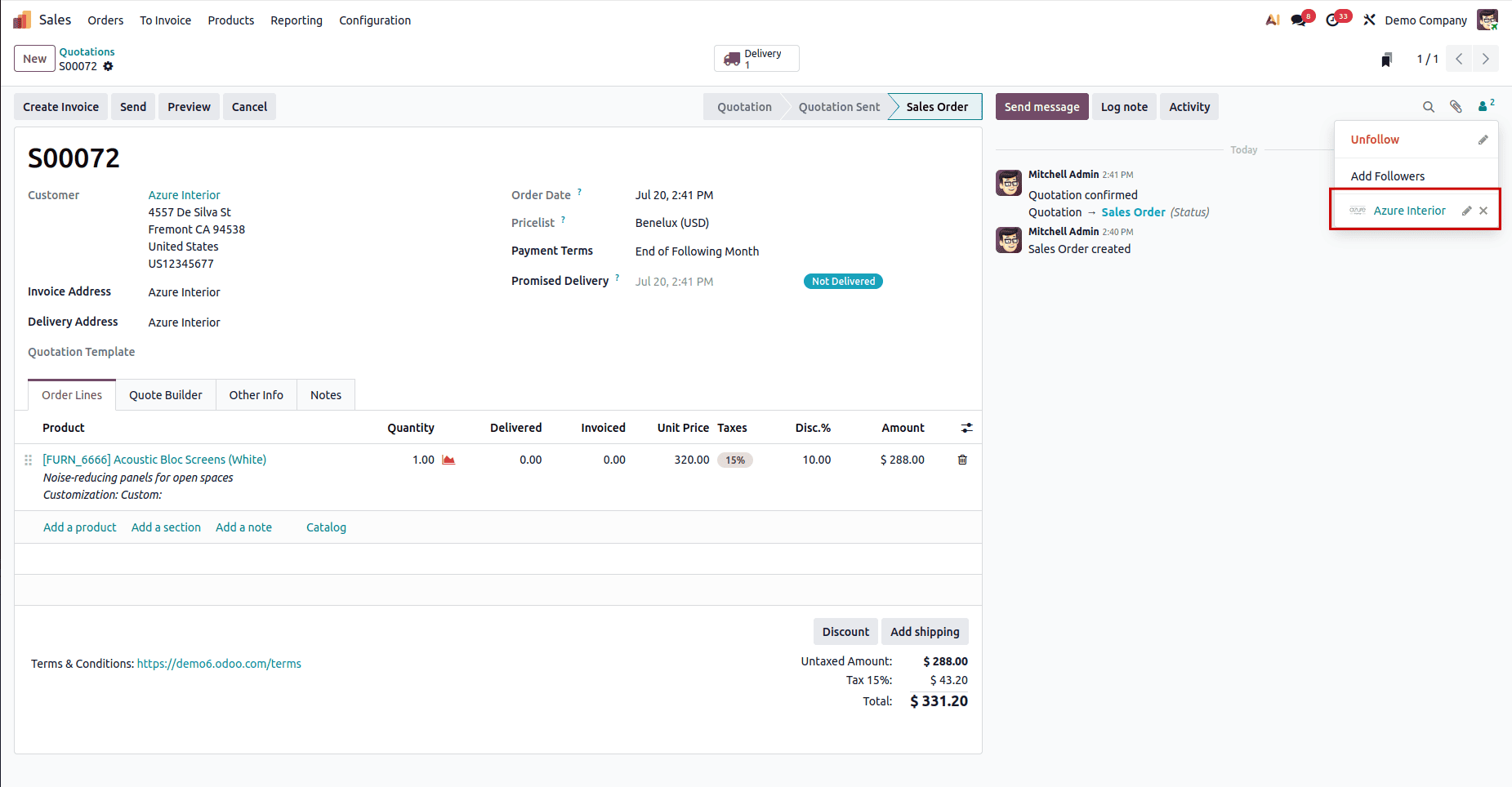Click 15% tax tag on order line
The width and height of the screenshot is (1512, 787).
(735, 460)
